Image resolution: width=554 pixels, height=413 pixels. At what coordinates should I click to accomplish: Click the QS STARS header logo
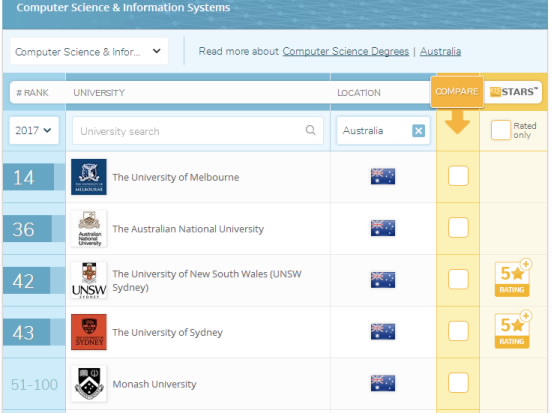(x=513, y=92)
